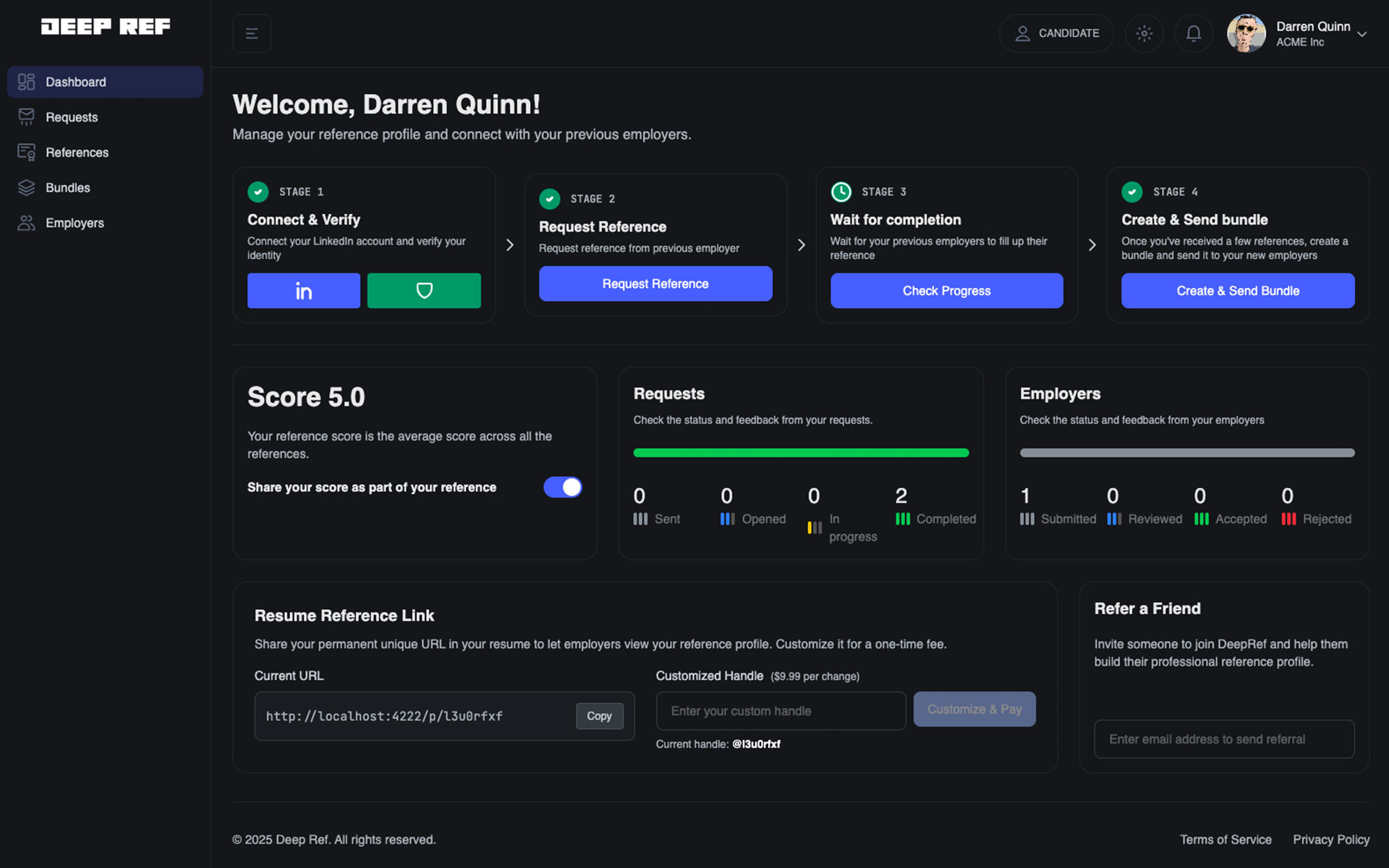Switch the CANDIDATE role toggle
This screenshot has width=1389, height=868.
1056,33
